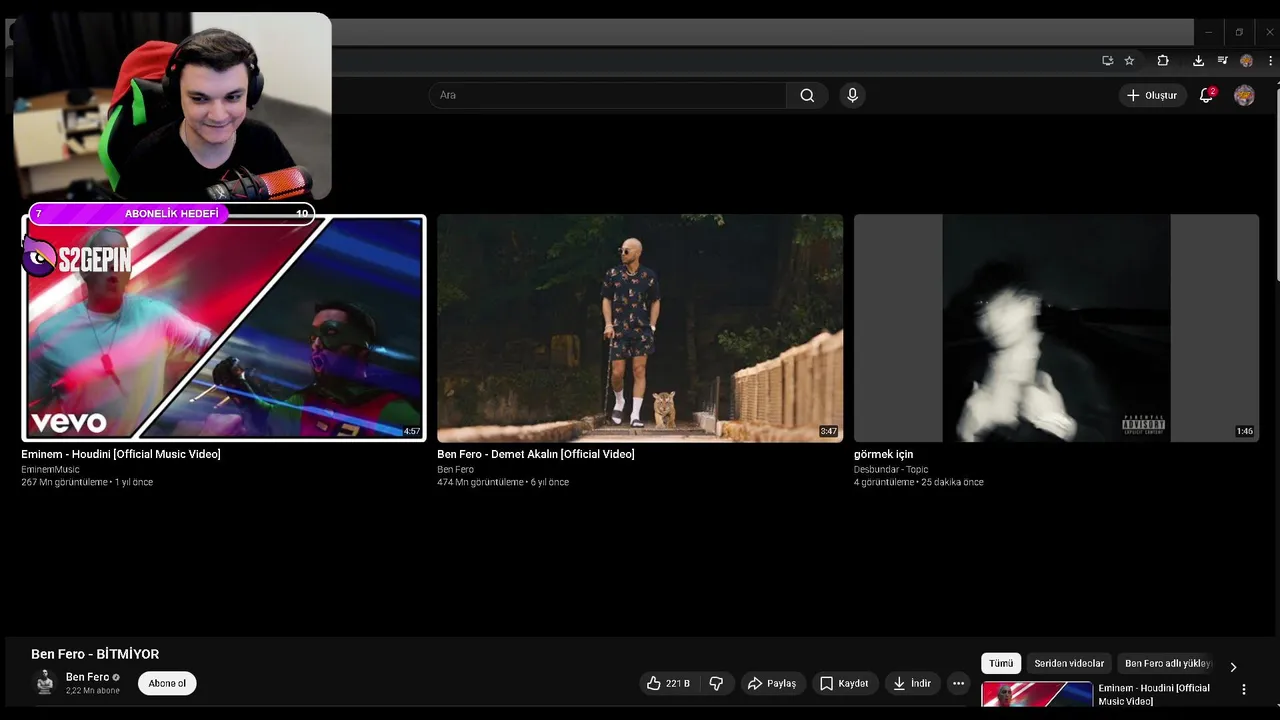Open the sidebar Eminem Houdini suggestion thumbnail
Screen dimensions: 1280x720
(x=1037, y=694)
